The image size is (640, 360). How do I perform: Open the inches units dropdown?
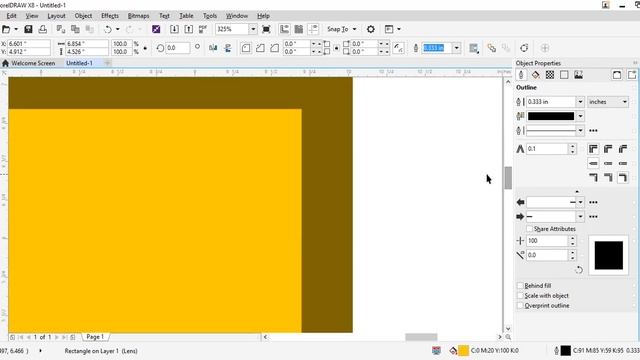tap(608, 102)
